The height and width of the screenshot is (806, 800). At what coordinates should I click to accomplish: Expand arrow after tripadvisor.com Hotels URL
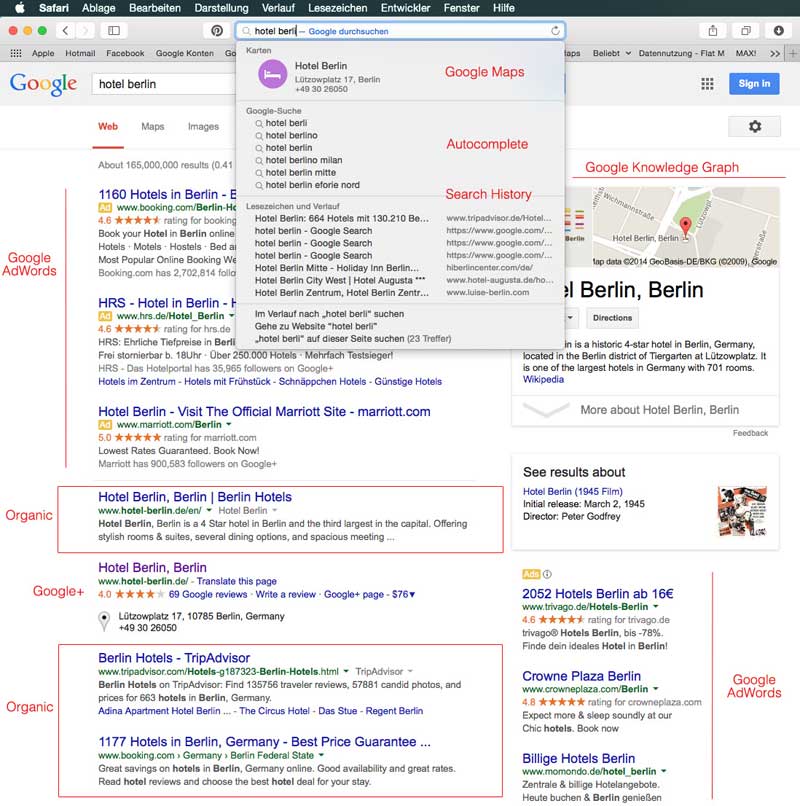point(346,671)
